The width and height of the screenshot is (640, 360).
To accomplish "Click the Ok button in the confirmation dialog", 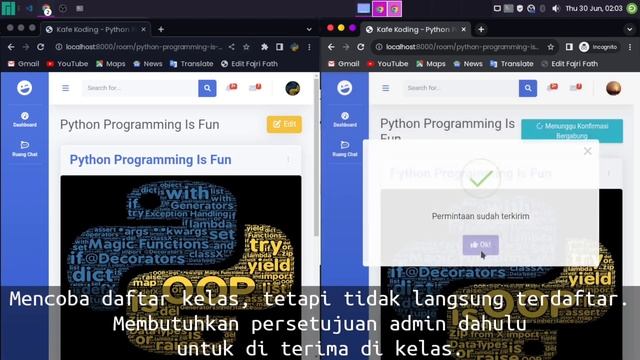I will (x=480, y=244).
